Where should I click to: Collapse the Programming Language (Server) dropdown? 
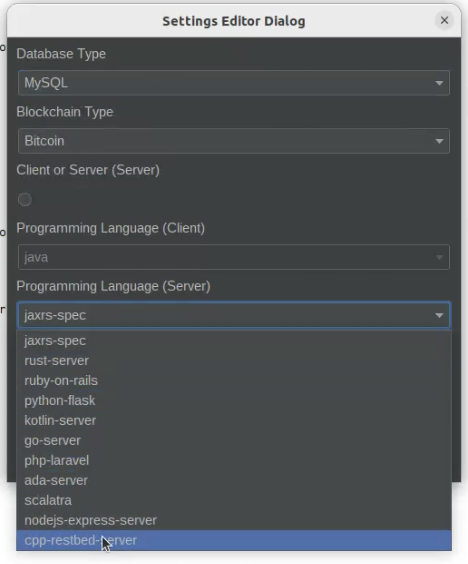[233, 315]
